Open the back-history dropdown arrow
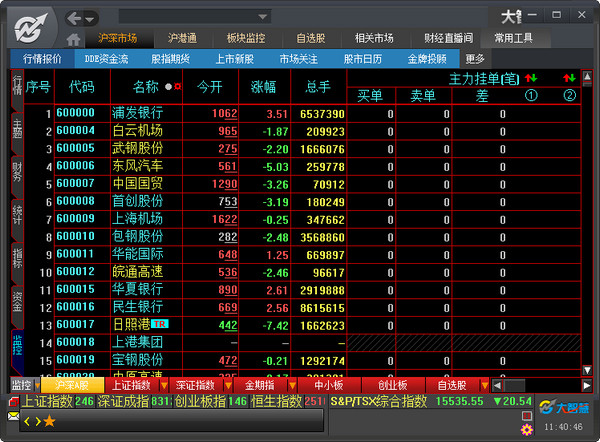The image size is (600, 442). point(90,19)
